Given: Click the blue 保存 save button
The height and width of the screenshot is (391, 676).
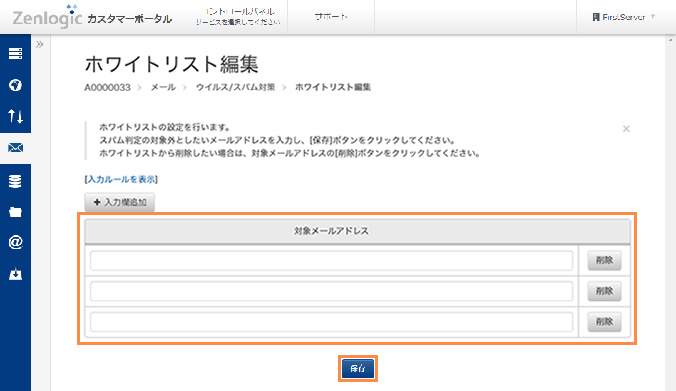Looking at the screenshot, I should 358,369.
